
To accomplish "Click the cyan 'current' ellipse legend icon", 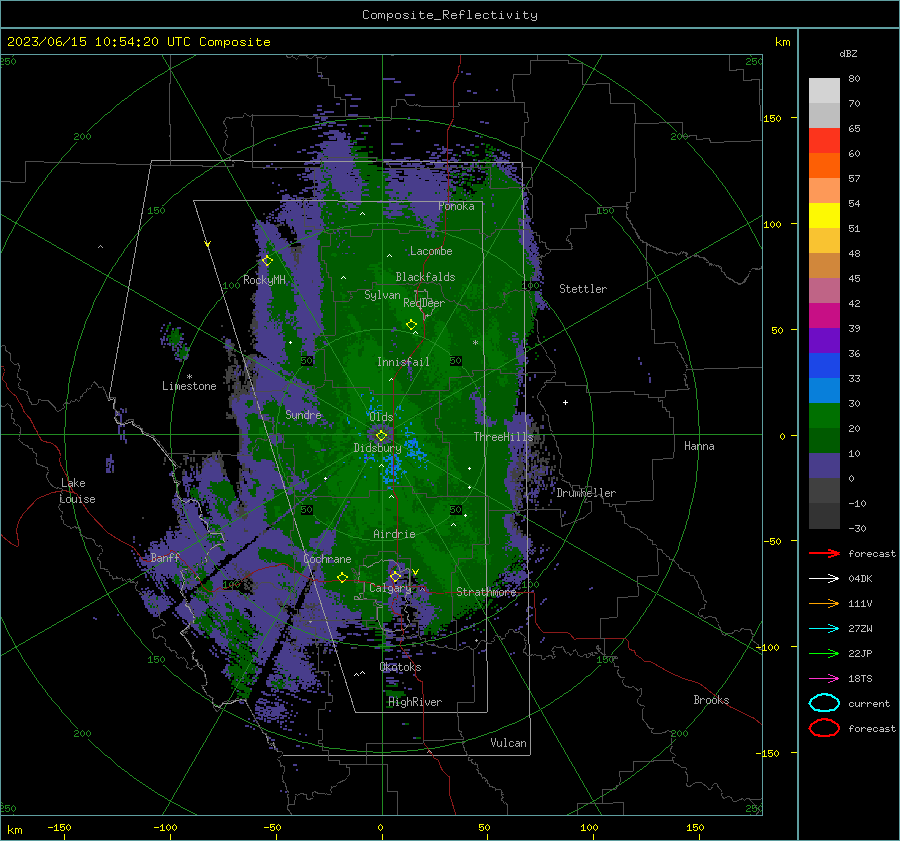I will (x=824, y=703).
